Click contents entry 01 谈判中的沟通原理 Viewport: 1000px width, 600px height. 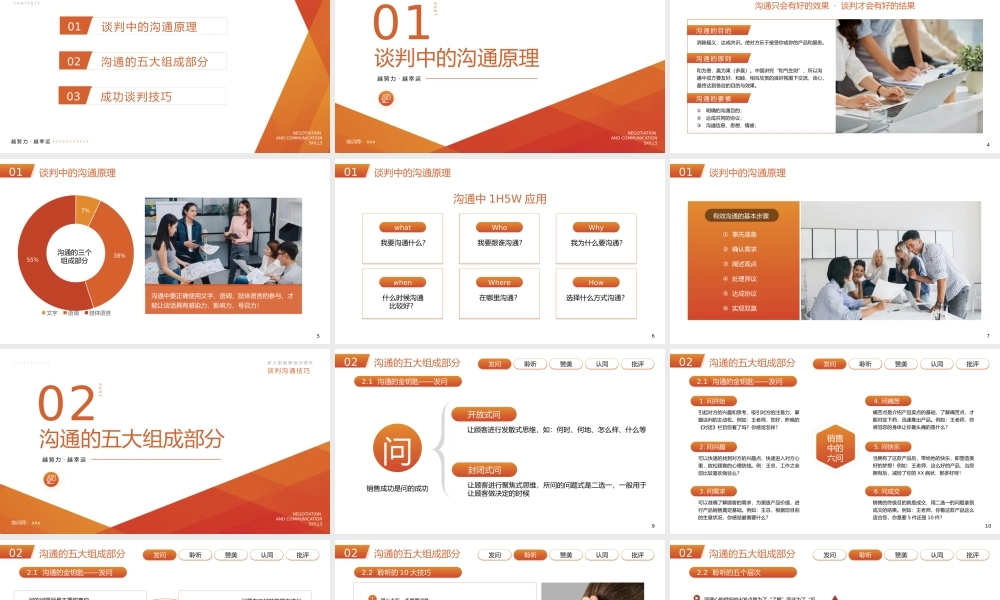point(143,26)
